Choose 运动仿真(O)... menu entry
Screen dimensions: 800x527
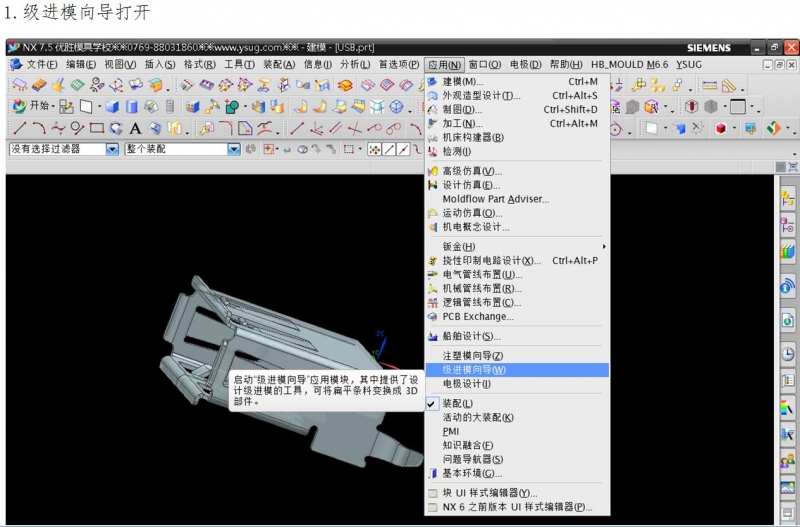coord(517,213)
